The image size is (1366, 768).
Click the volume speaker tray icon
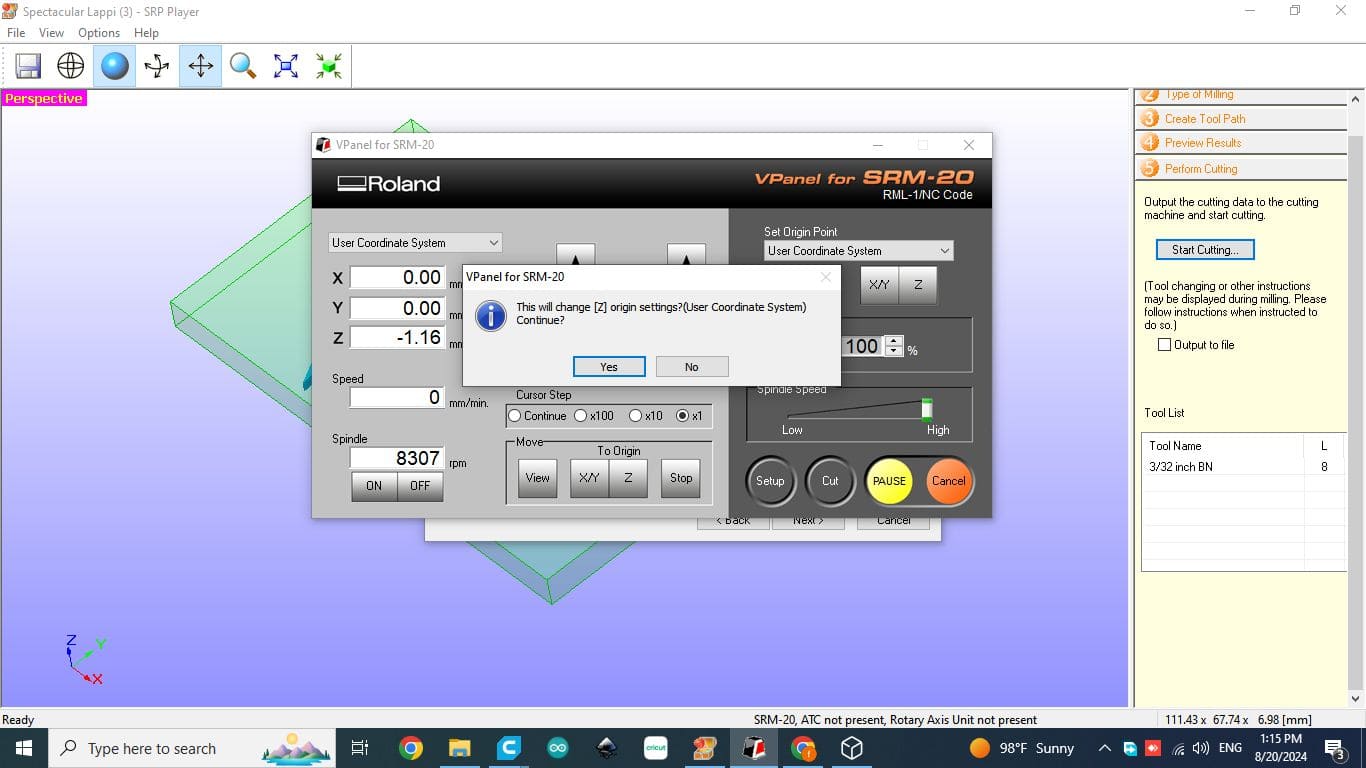point(1200,748)
